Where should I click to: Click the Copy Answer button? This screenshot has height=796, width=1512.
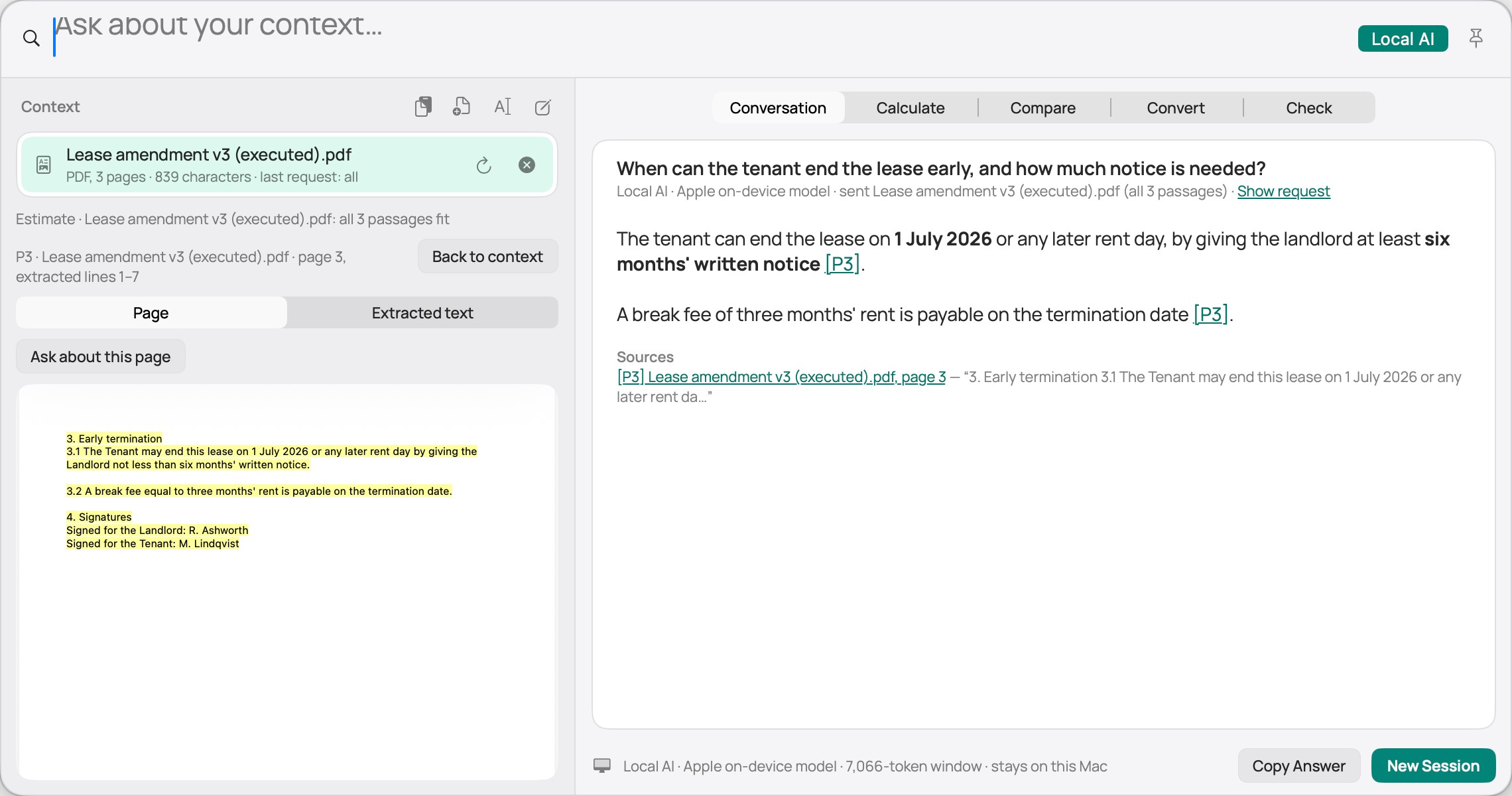pyautogui.click(x=1298, y=765)
